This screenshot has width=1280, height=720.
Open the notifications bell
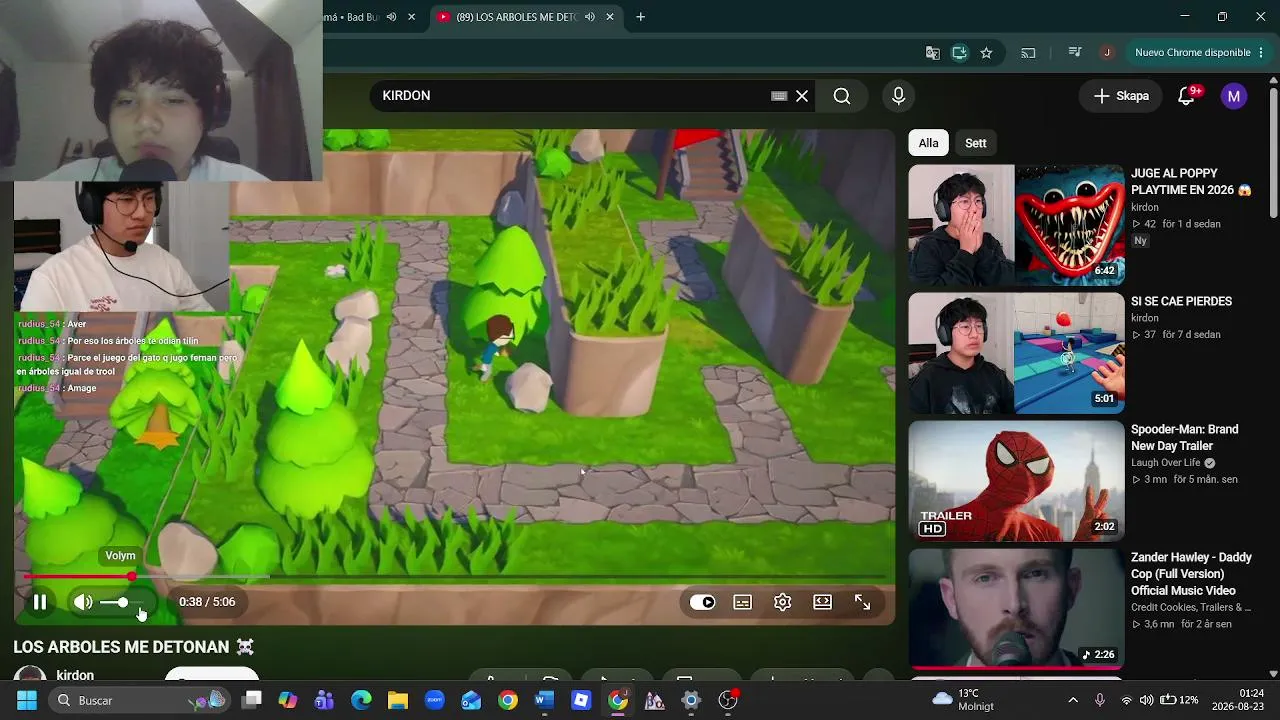point(1187,96)
